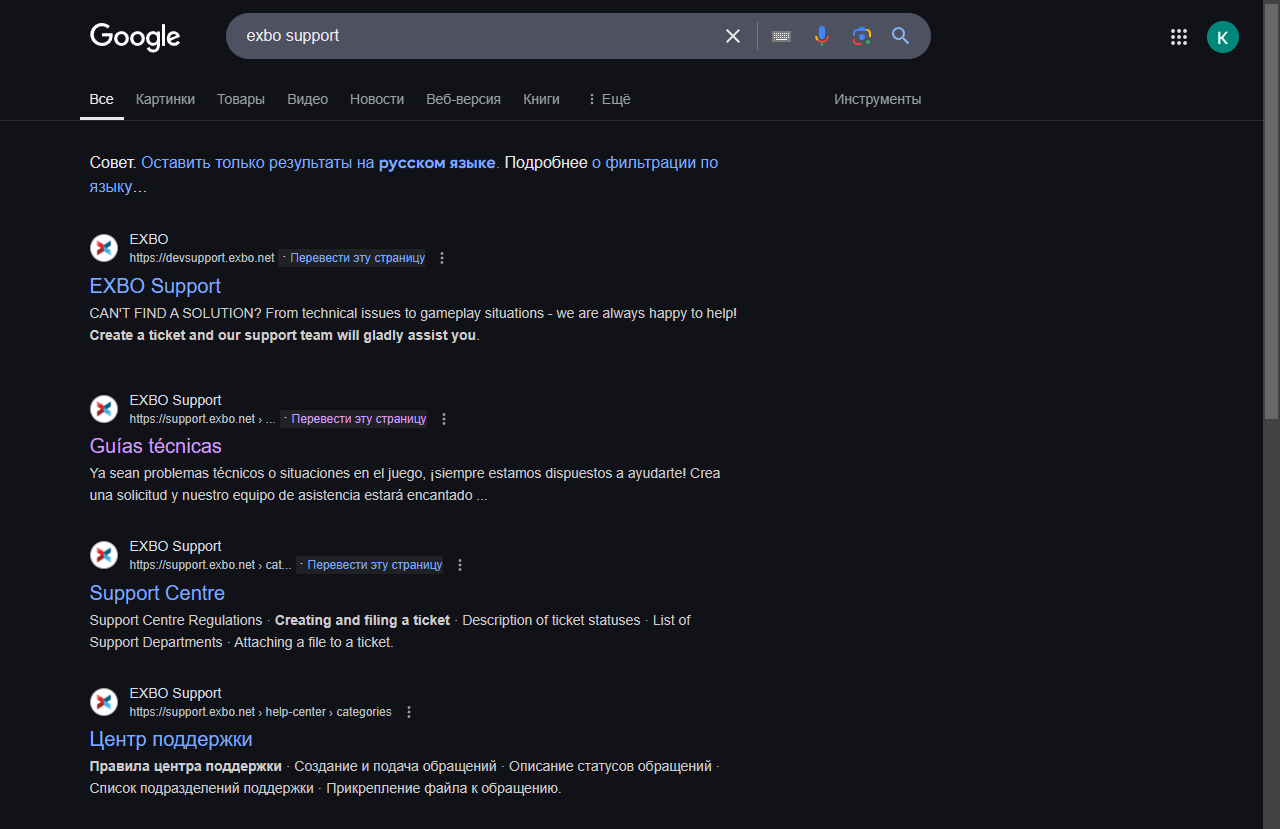1280x829 pixels.
Task: Switch to the Товары tab
Action: click(241, 99)
